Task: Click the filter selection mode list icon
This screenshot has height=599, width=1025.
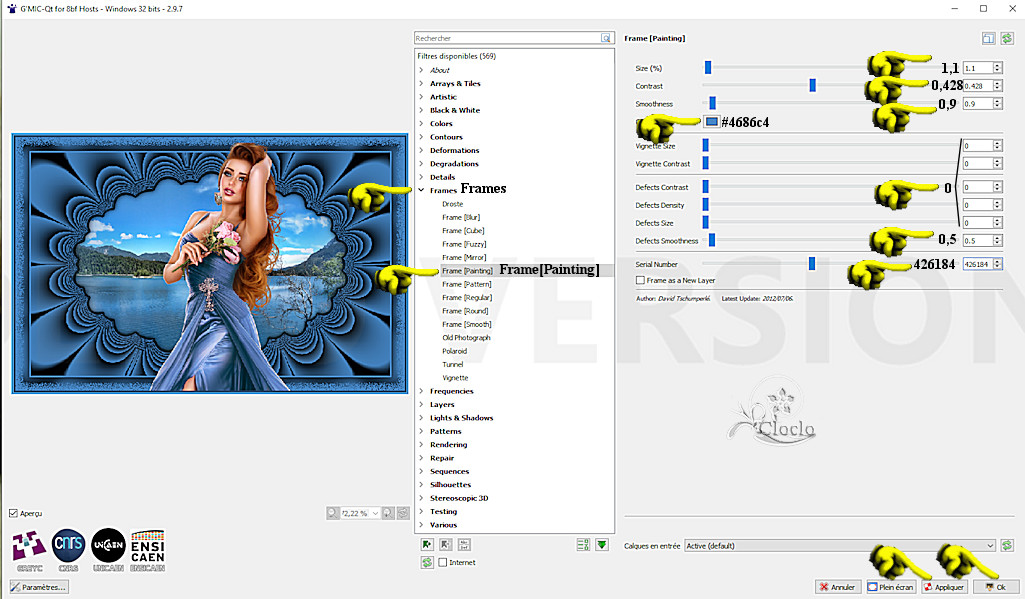Action: point(583,545)
